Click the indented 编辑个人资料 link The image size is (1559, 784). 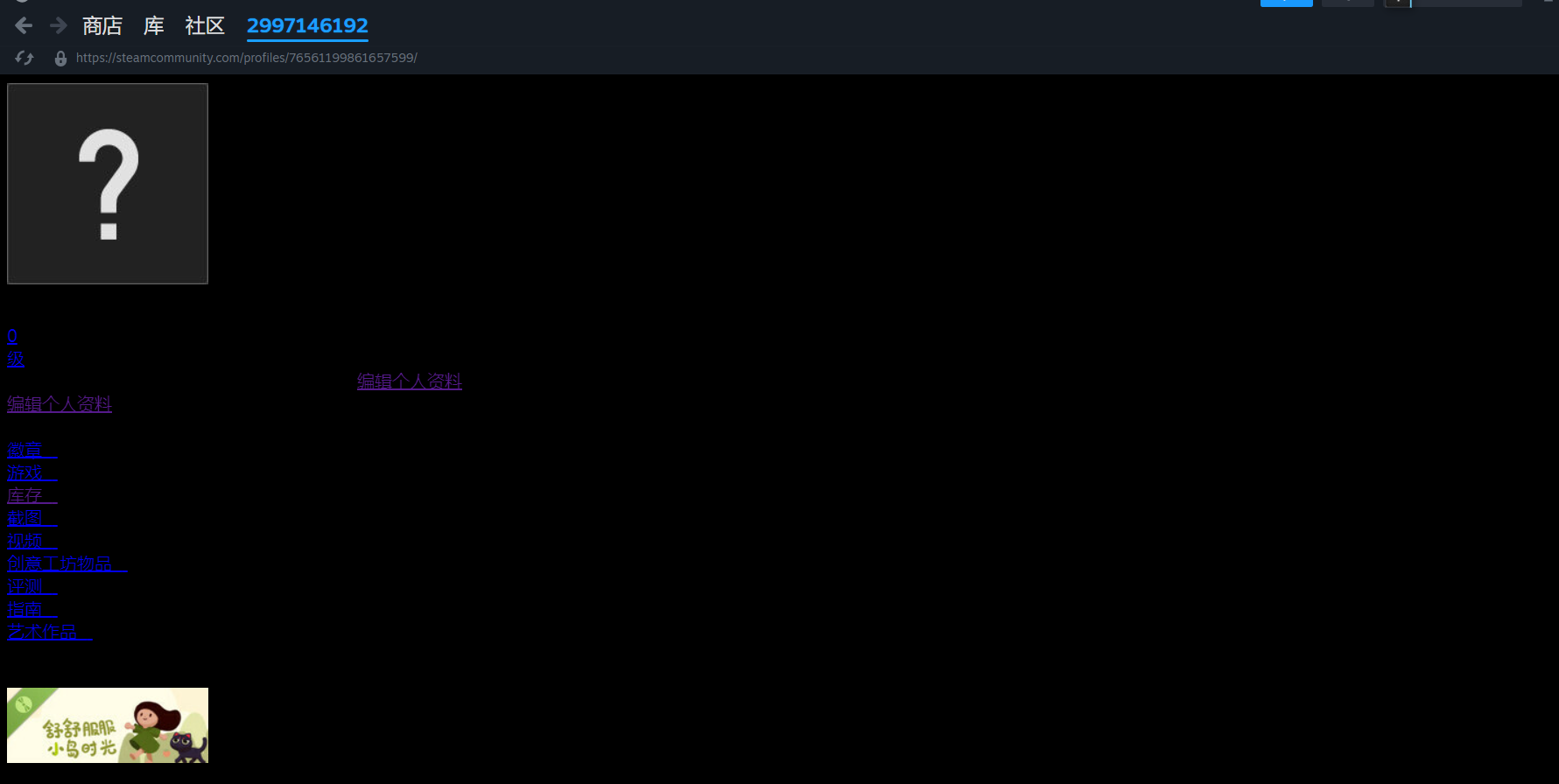410,381
